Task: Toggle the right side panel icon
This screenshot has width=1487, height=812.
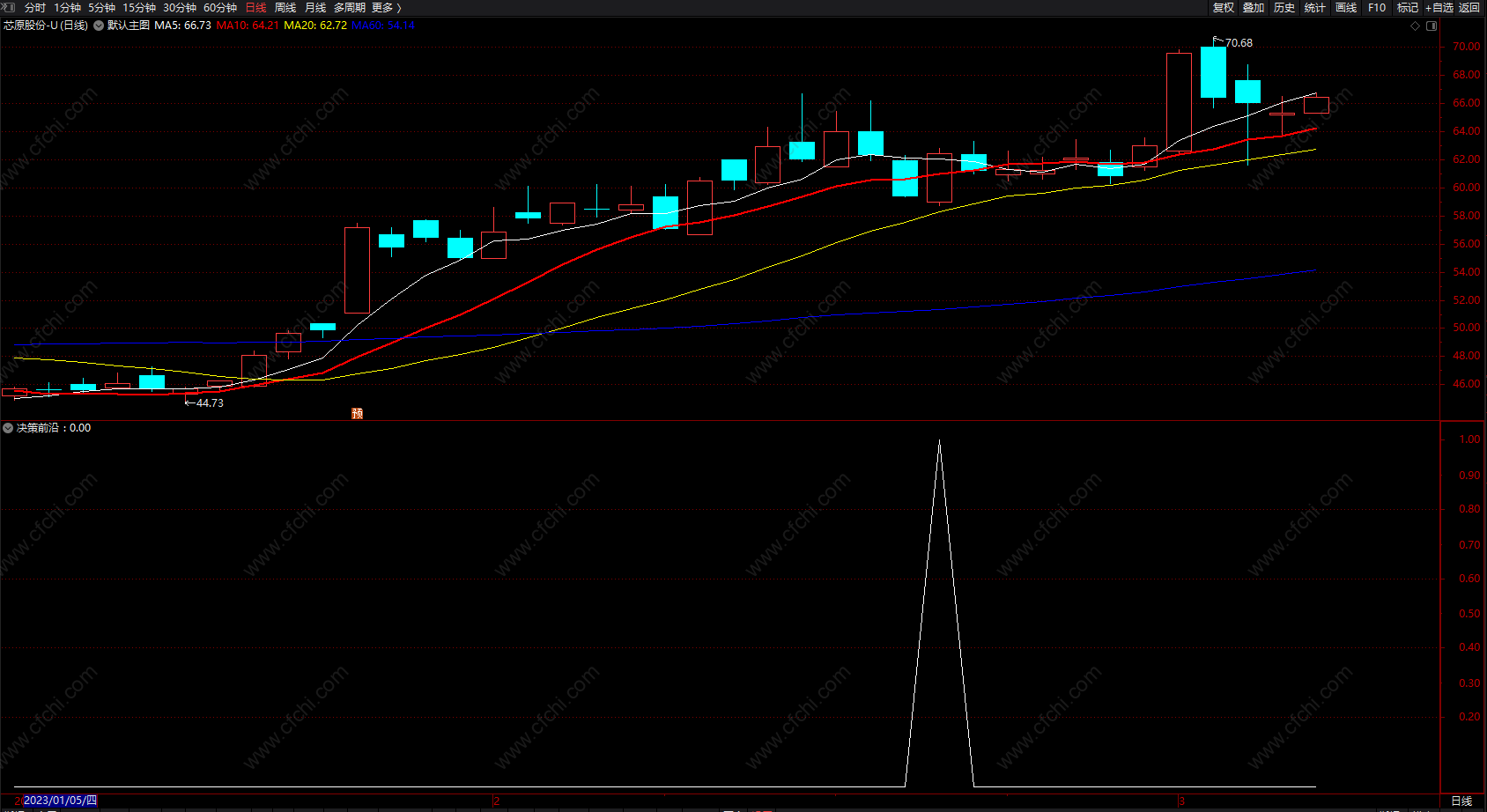Action: pyautogui.click(x=1432, y=26)
